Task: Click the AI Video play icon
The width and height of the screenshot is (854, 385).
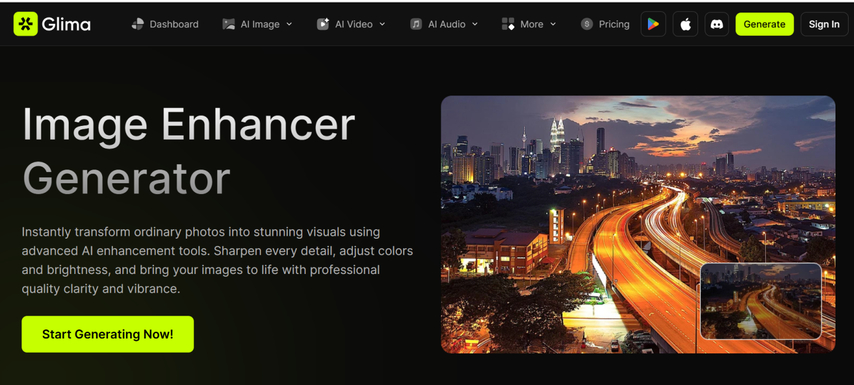Action: click(323, 24)
